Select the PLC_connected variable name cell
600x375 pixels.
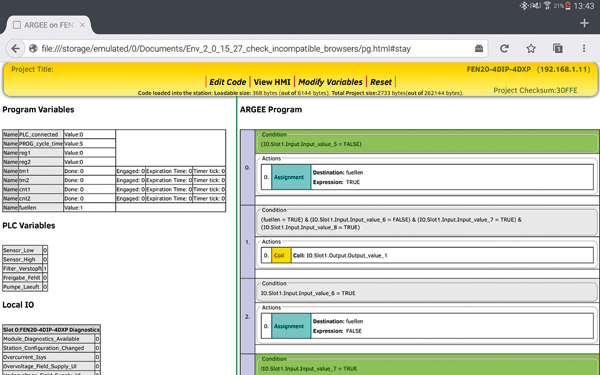[41, 134]
